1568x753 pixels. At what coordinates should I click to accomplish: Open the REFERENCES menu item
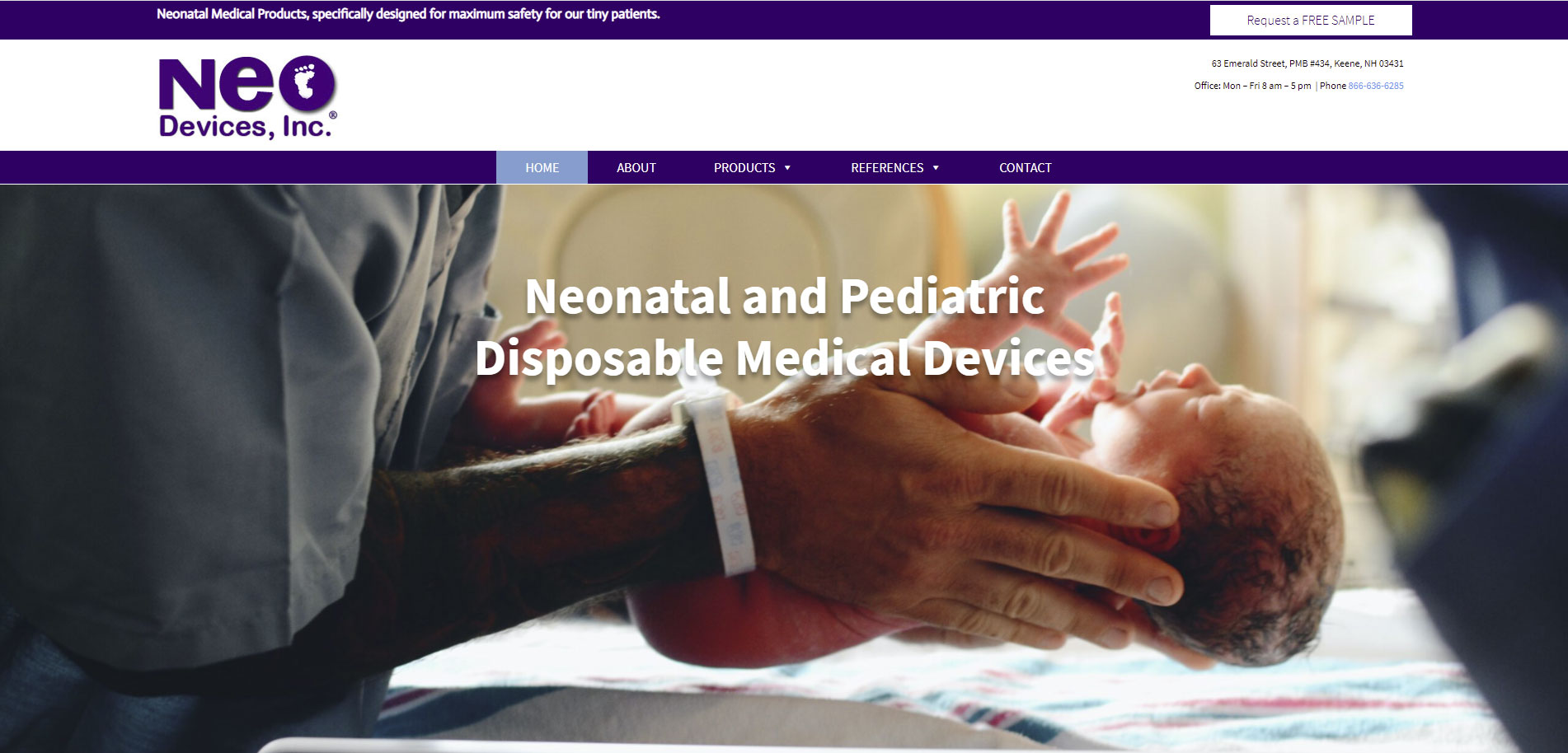[887, 168]
